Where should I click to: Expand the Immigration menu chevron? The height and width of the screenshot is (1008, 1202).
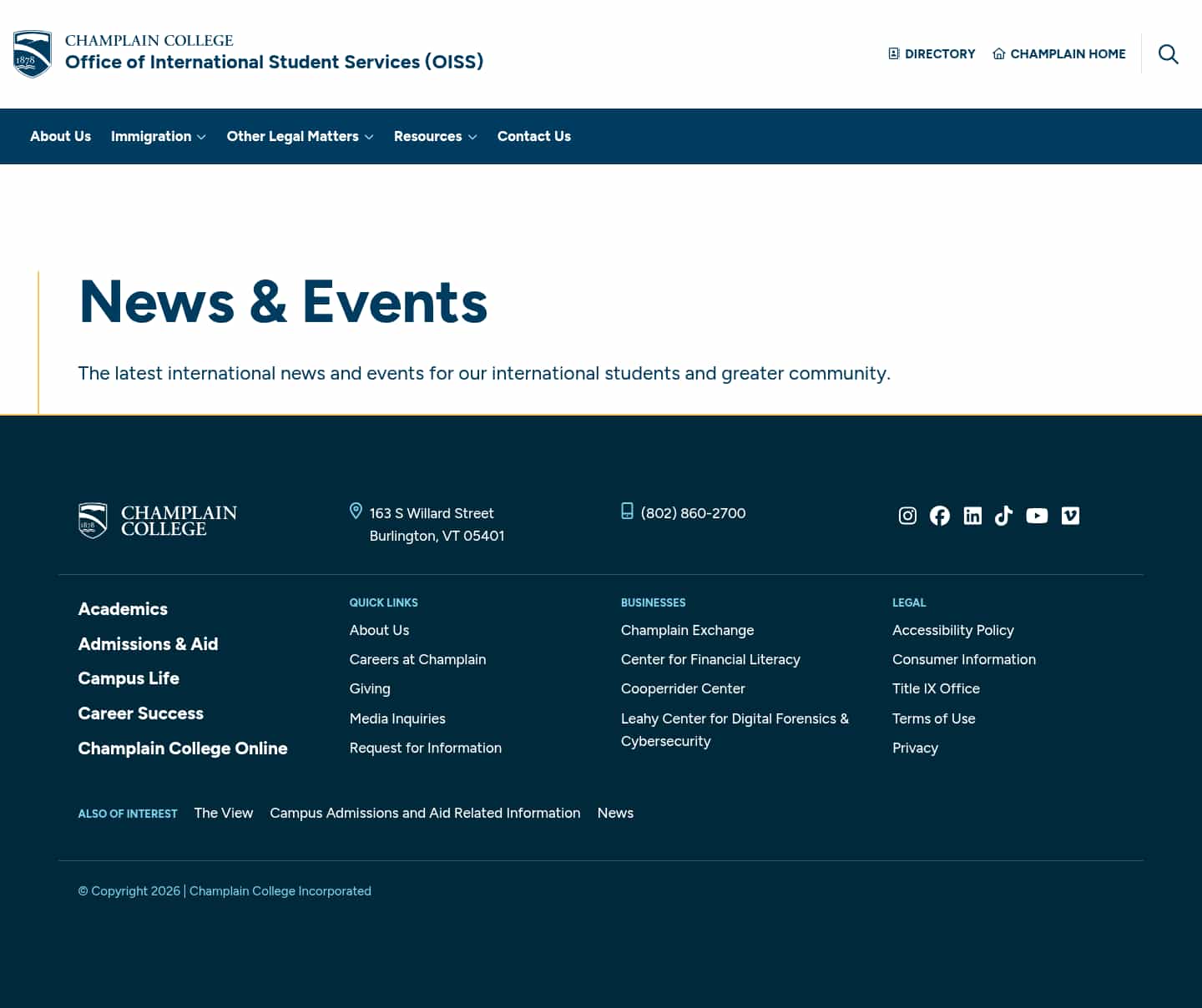click(201, 137)
